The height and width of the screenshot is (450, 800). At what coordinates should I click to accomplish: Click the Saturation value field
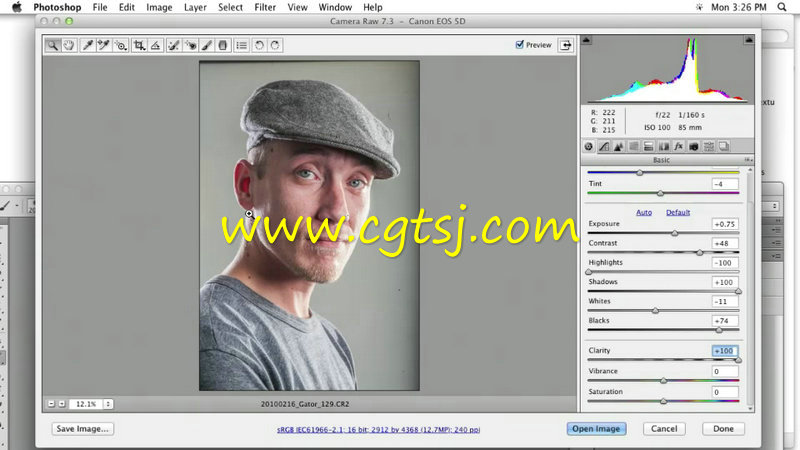[x=724, y=392]
